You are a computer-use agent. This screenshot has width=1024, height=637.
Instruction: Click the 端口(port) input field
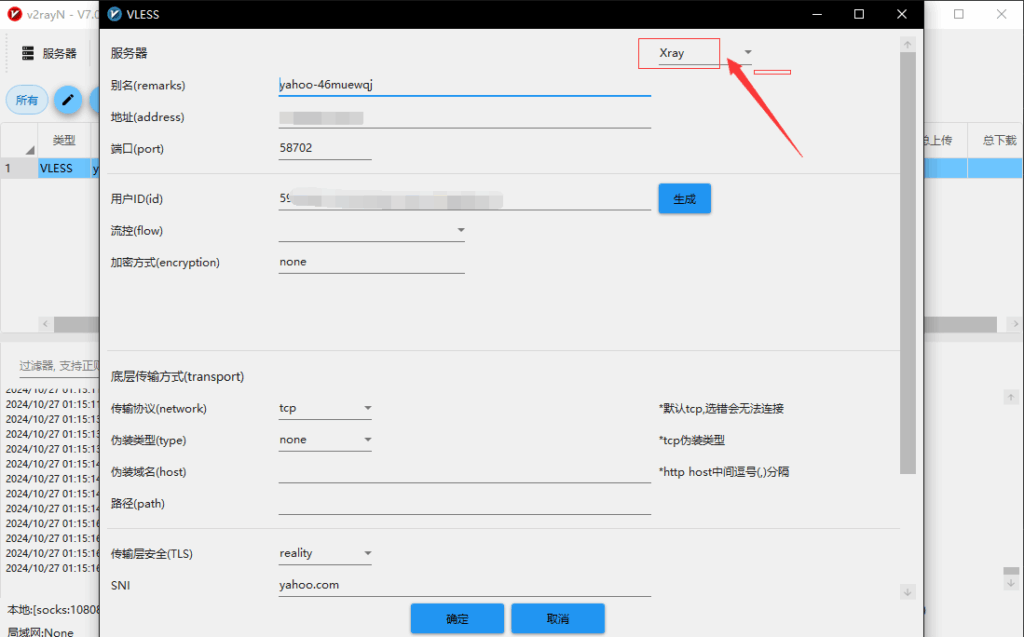point(325,149)
